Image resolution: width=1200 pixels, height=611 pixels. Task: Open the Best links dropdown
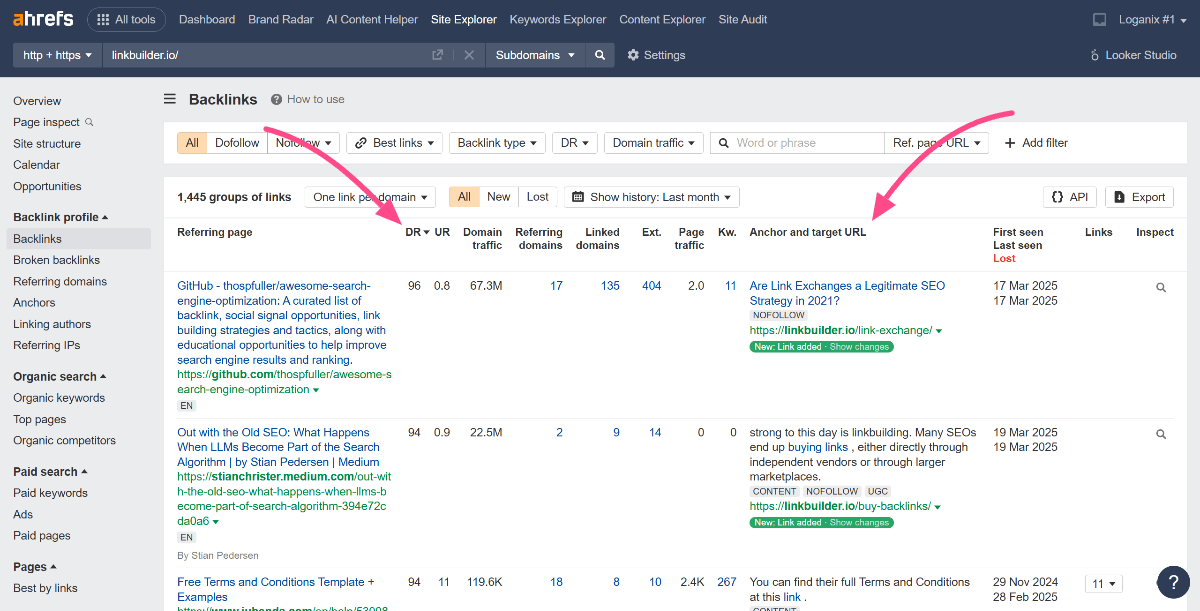point(394,143)
